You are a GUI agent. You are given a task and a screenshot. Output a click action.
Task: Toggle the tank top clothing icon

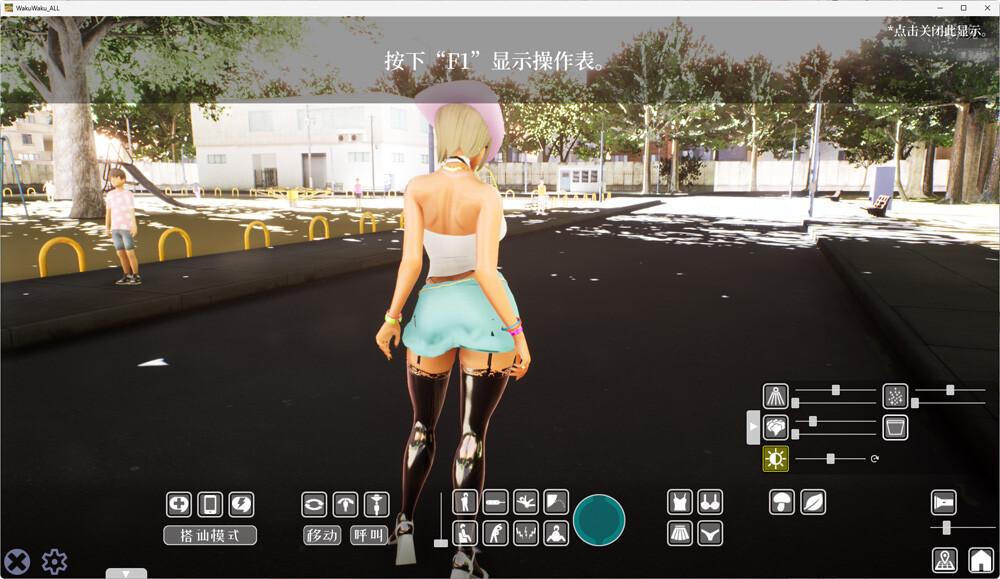click(x=680, y=502)
